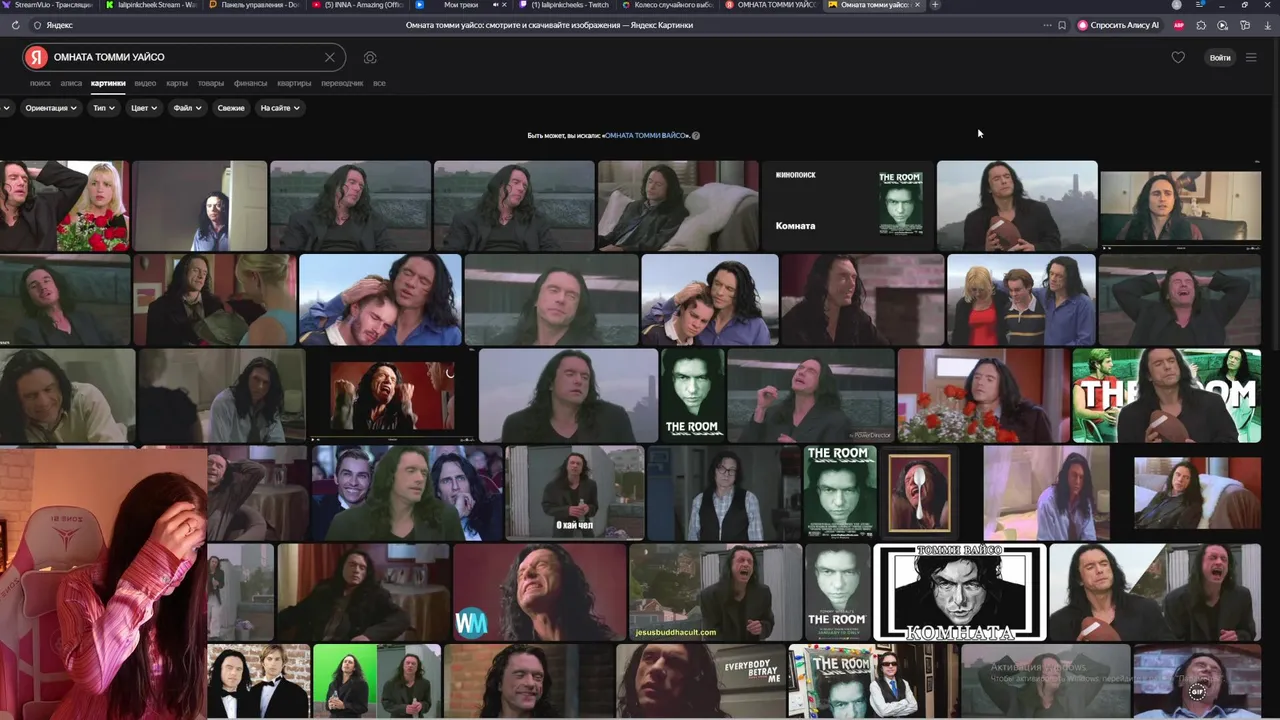Focus the search field with ОМНАТА ТОММИ УАЙСО
Viewport: 1280px width, 720px height.
pos(185,57)
